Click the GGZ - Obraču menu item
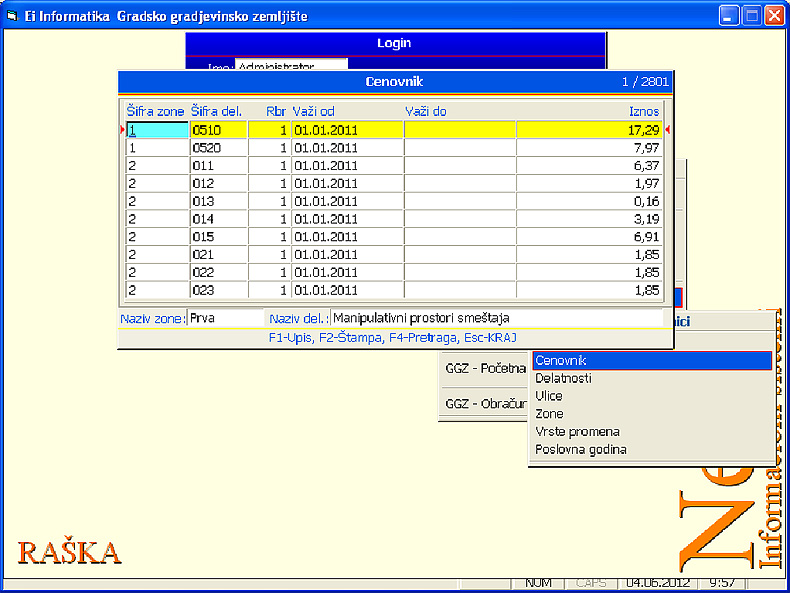This screenshot has height=593, width=790. 485,404
